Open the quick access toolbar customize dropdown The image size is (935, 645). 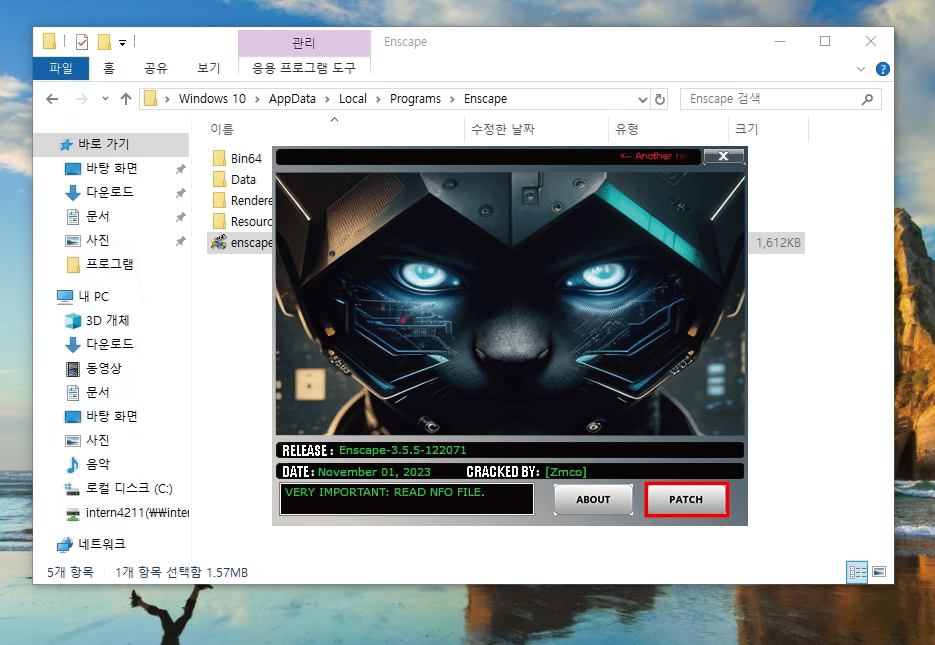pos(122,42)
